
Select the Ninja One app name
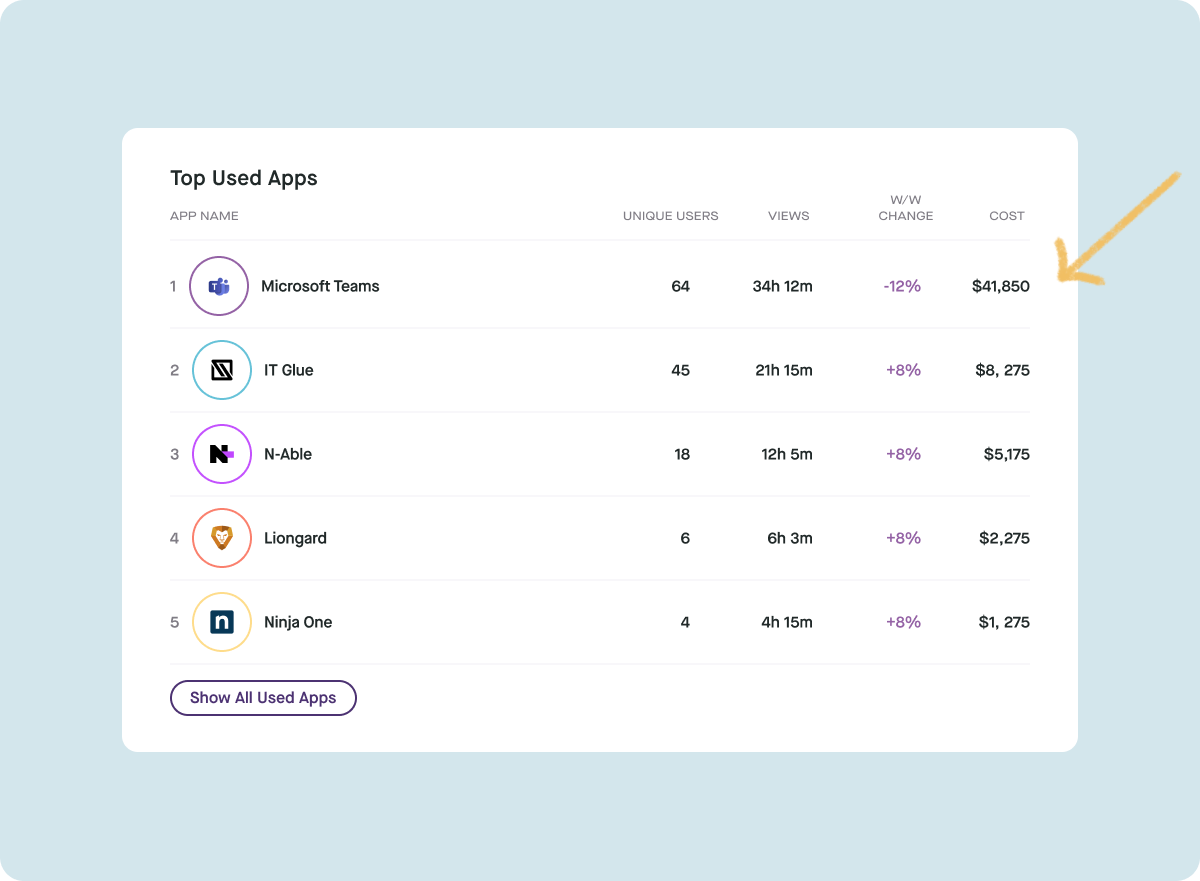point(298,622)
